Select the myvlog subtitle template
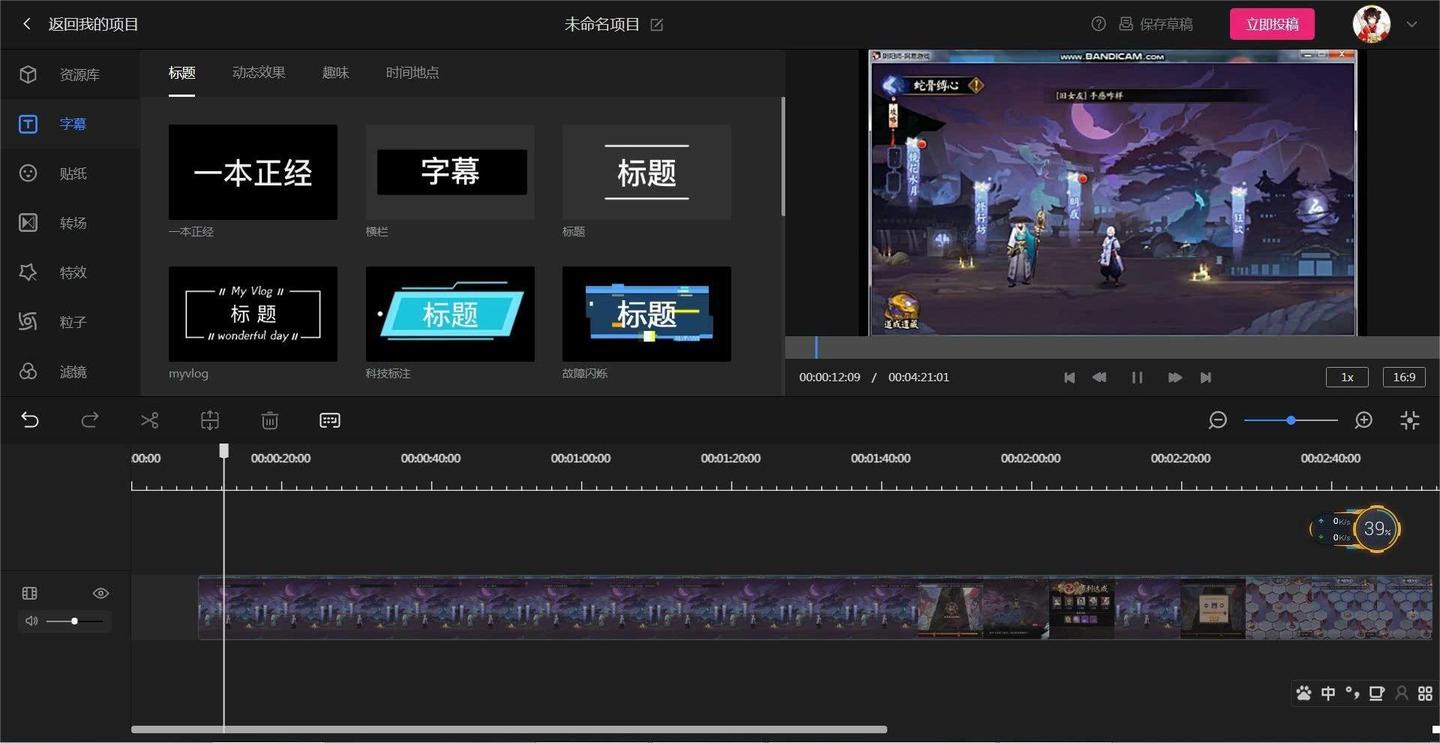The width and height of the screenshot is (1440, 743). tap(253, 314)
